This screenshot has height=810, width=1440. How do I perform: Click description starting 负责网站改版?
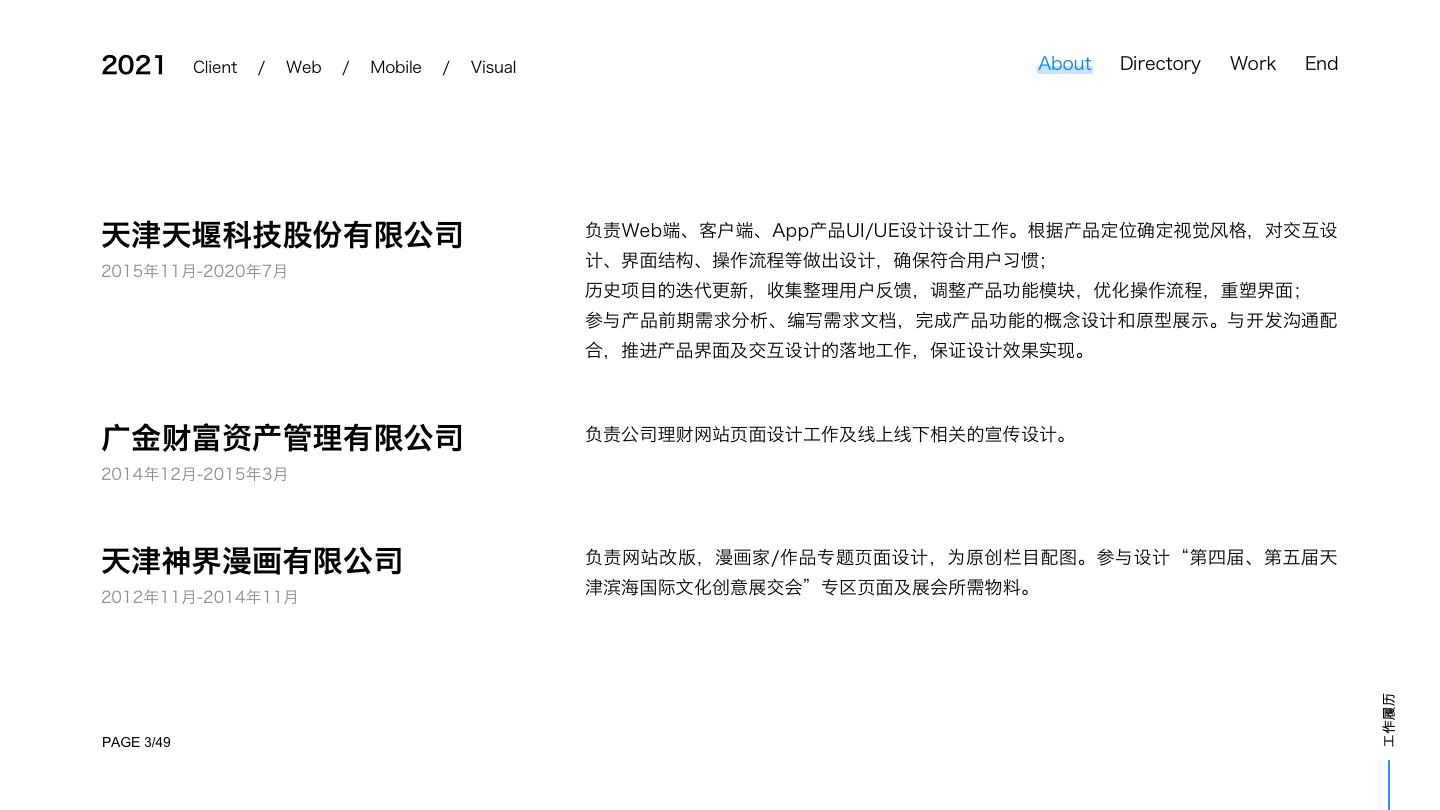point(961,572)
